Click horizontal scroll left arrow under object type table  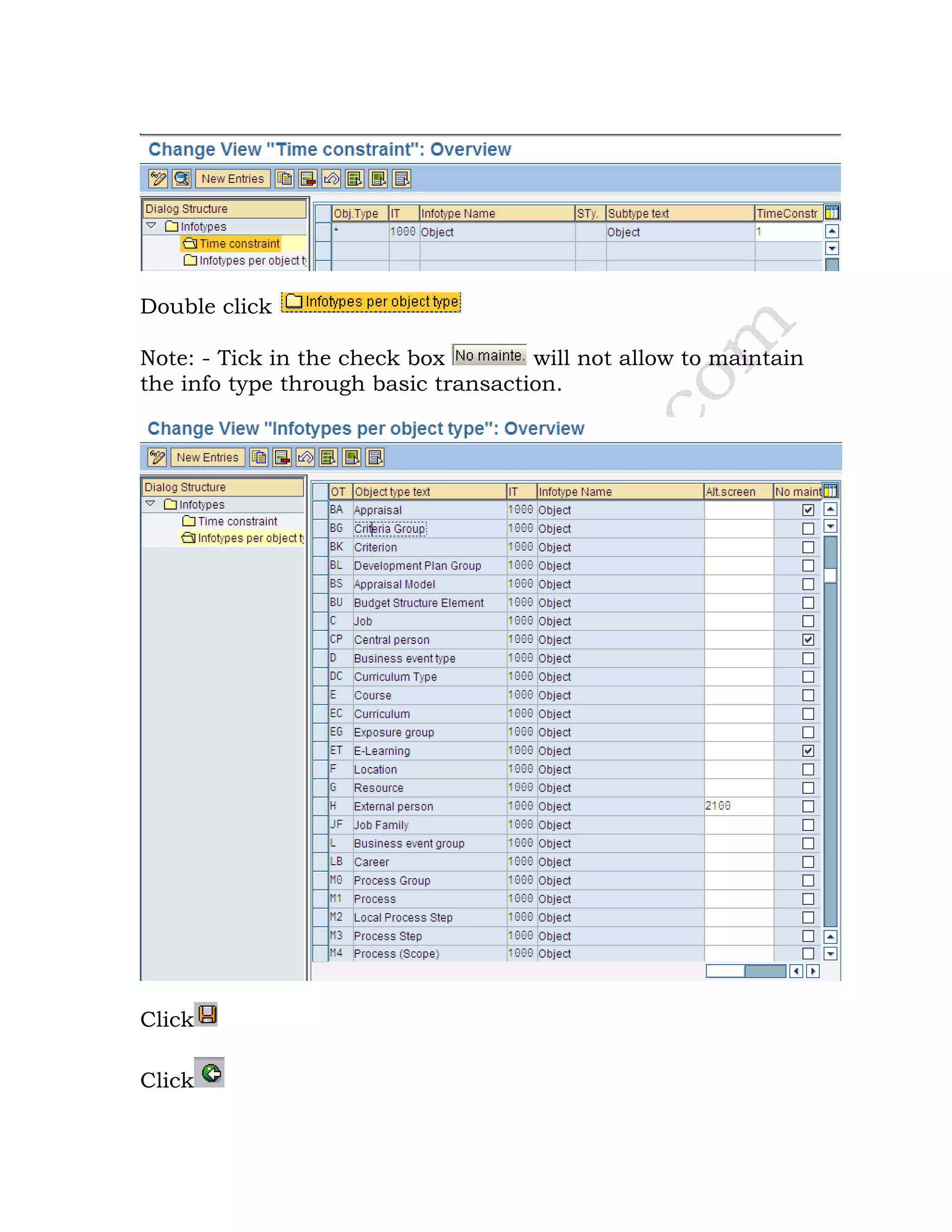pyautogui.click(x=796, y=971)
